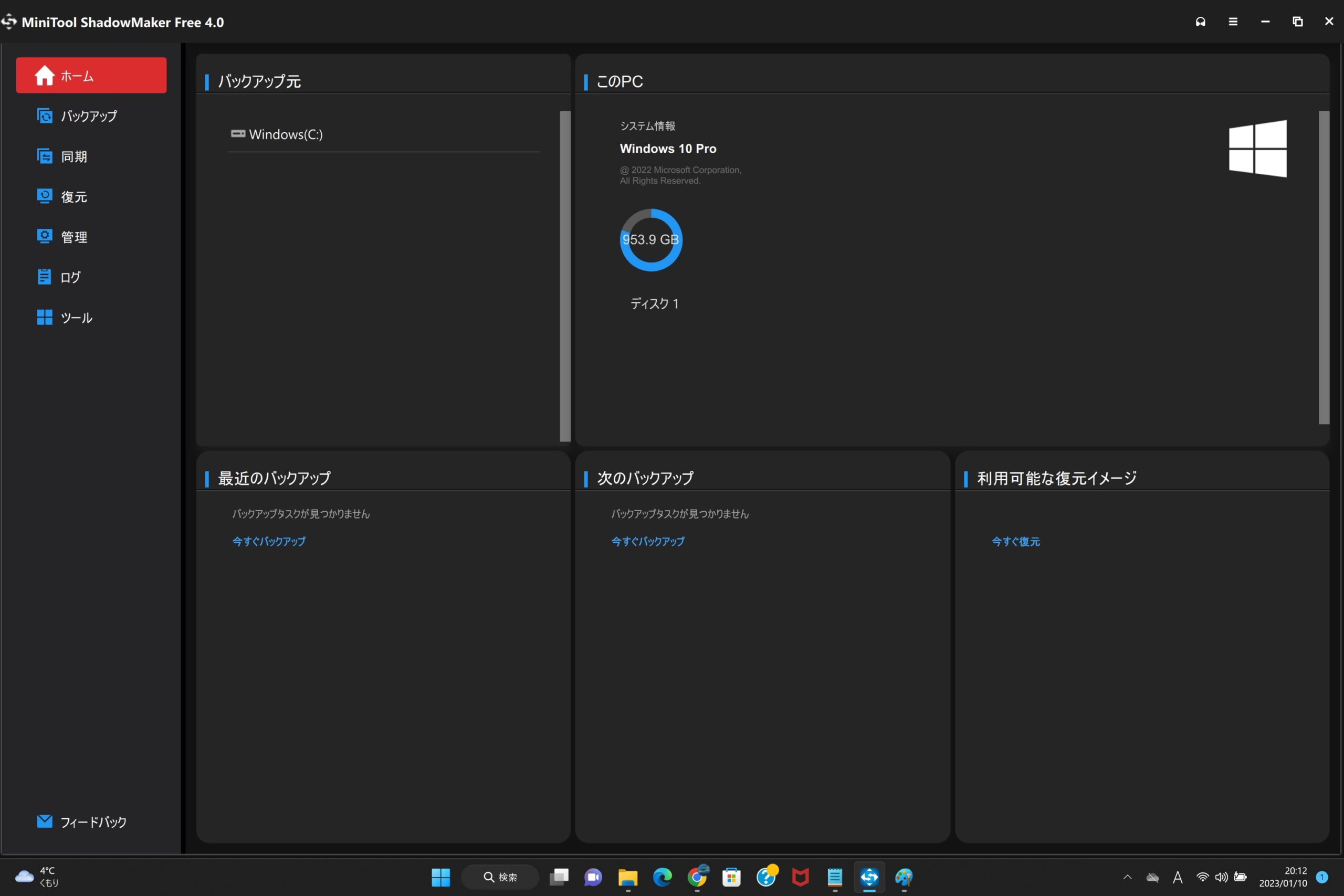The height and width of the screenshot is (896, 1344).
Task: Open the weather widget showing 4°C
Action: [x=37, y=877]
